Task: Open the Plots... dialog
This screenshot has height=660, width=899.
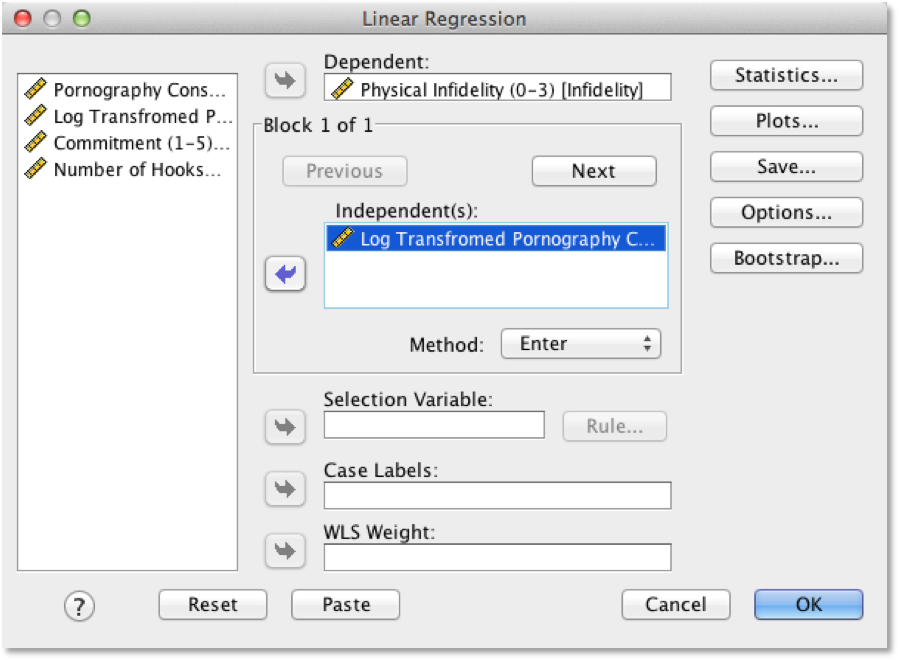Action: pyautogui.click(x=786, y=121)
